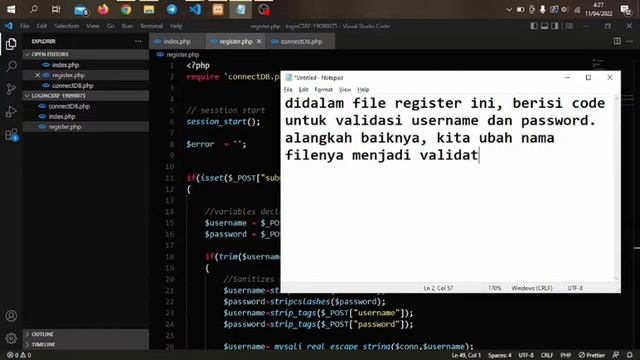Image resolution: width=640 pixels, height=360 pixels.
Task: Open Explorer Views and More Actions ellipsis
Action: 138,41
